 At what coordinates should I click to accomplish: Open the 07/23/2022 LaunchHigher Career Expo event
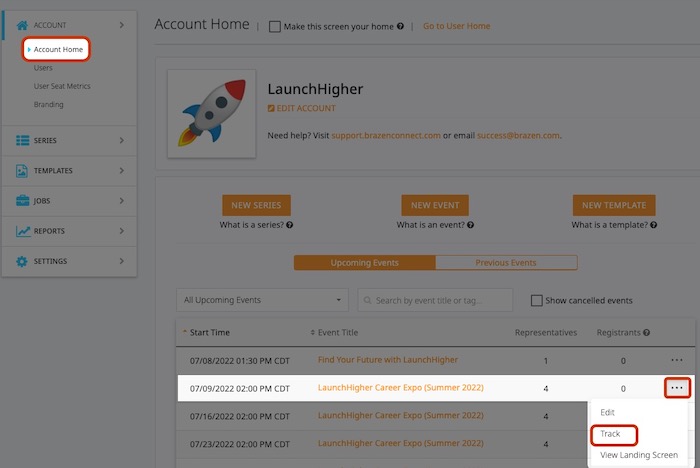pyautogui.click(x=400, y=443)
